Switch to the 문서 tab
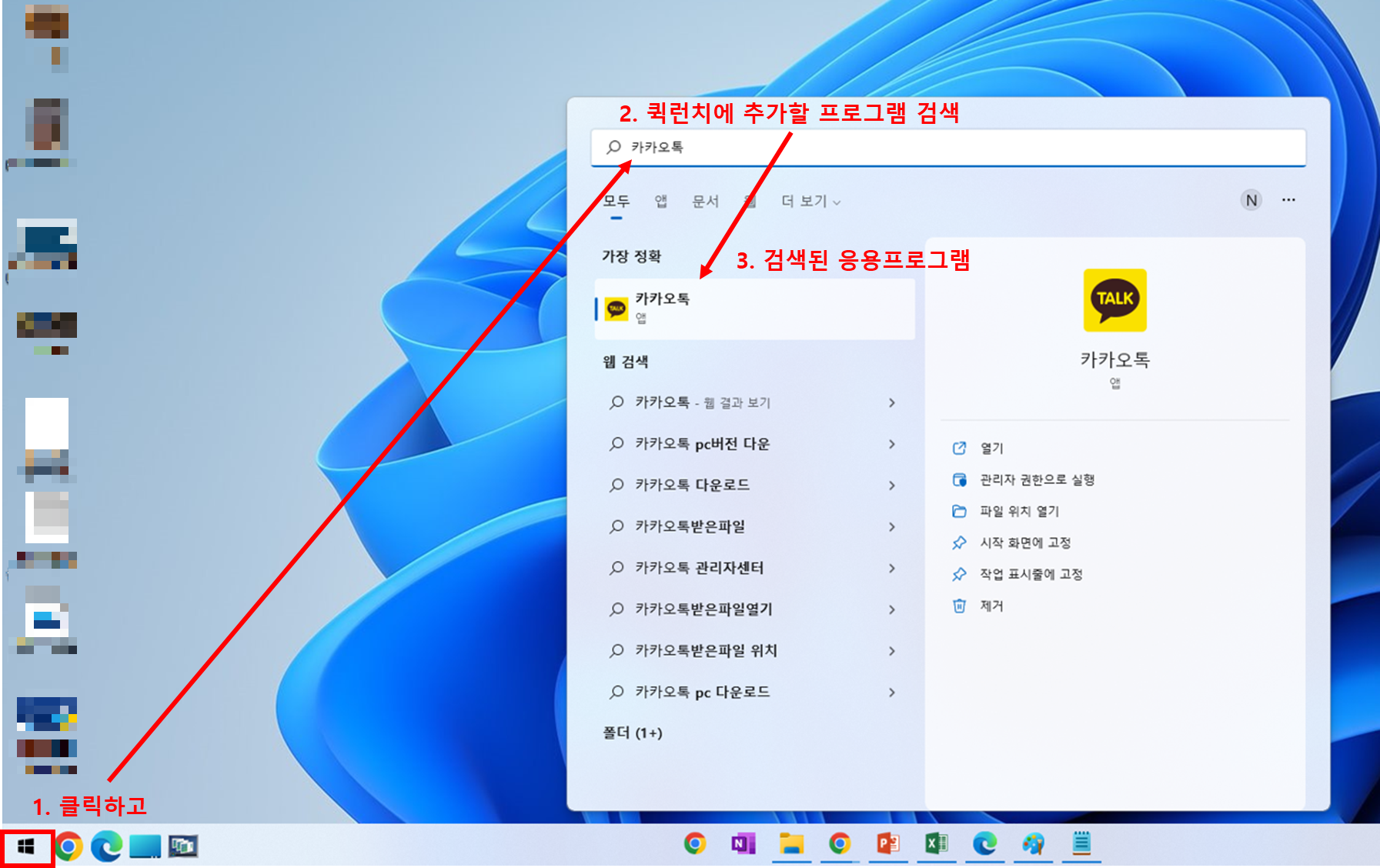This screenshot has width=1380, height=868. (x=705, y=201)
